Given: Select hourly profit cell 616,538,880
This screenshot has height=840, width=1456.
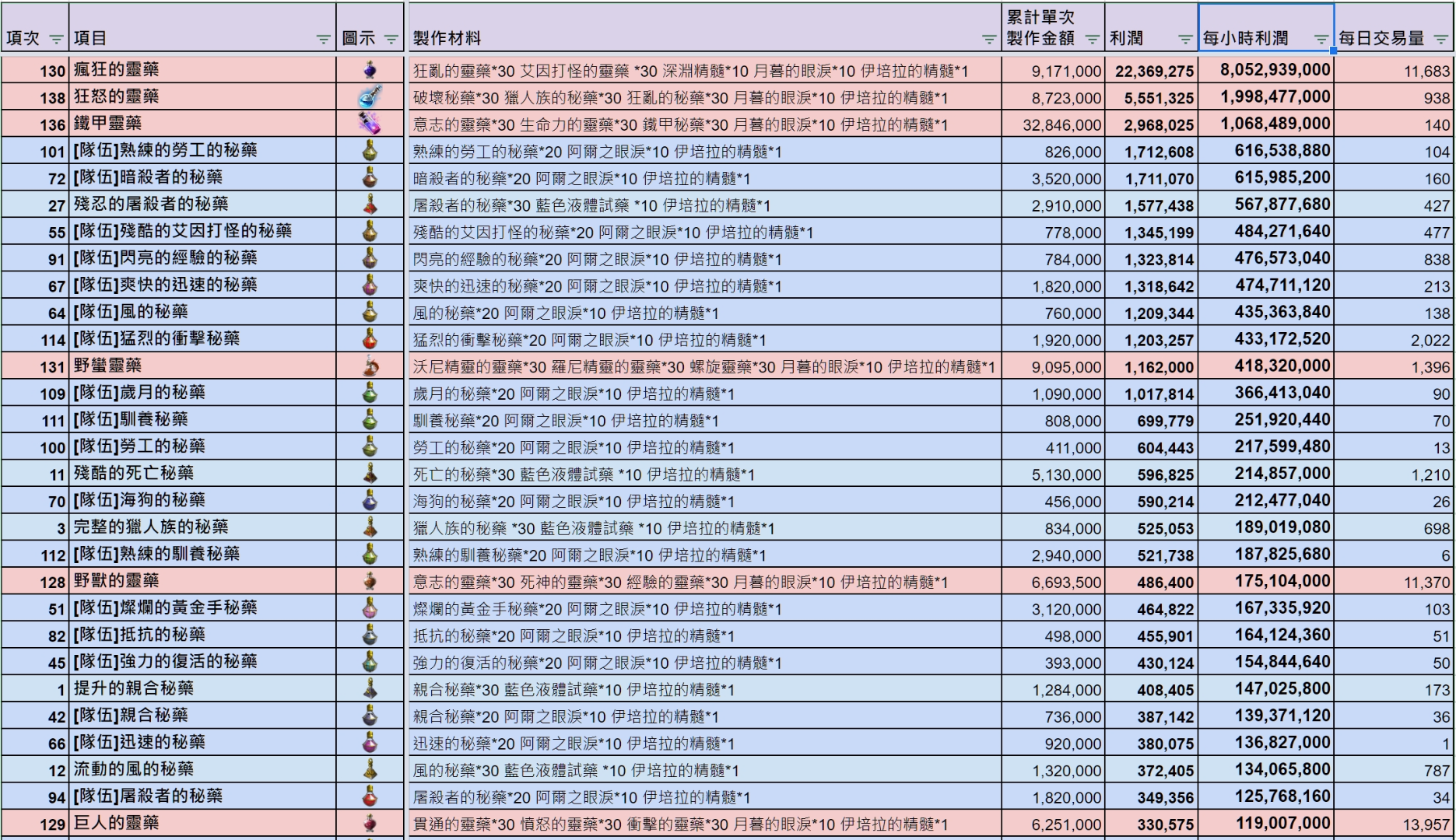Looking at the screenshot, I should 1266,151.
